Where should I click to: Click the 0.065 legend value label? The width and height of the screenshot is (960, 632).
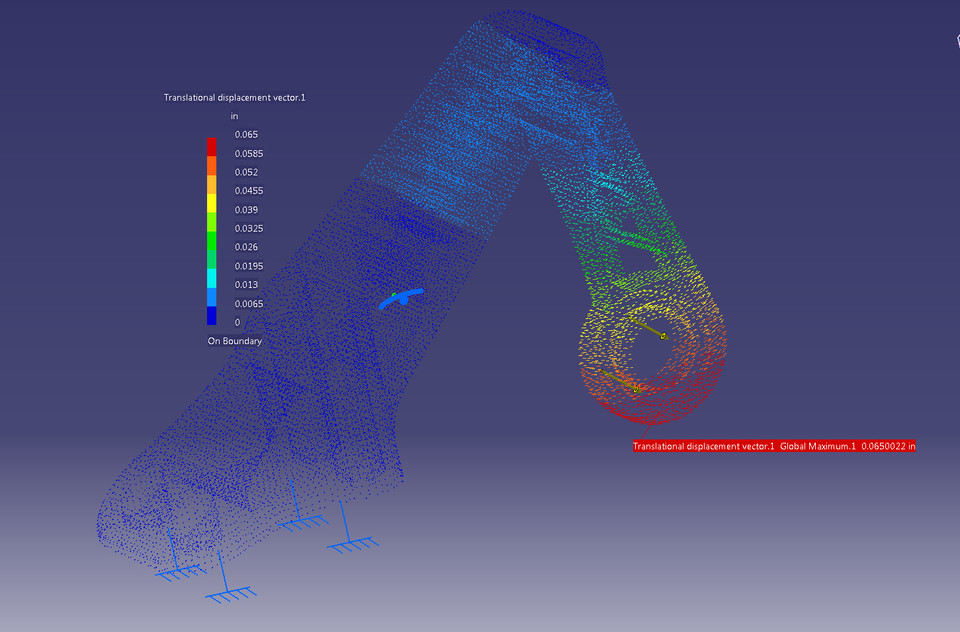(245, 134)
